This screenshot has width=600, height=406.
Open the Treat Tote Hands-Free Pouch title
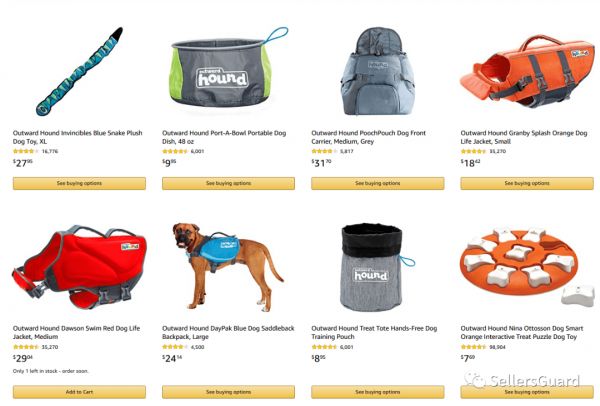[x=374, y=333]
